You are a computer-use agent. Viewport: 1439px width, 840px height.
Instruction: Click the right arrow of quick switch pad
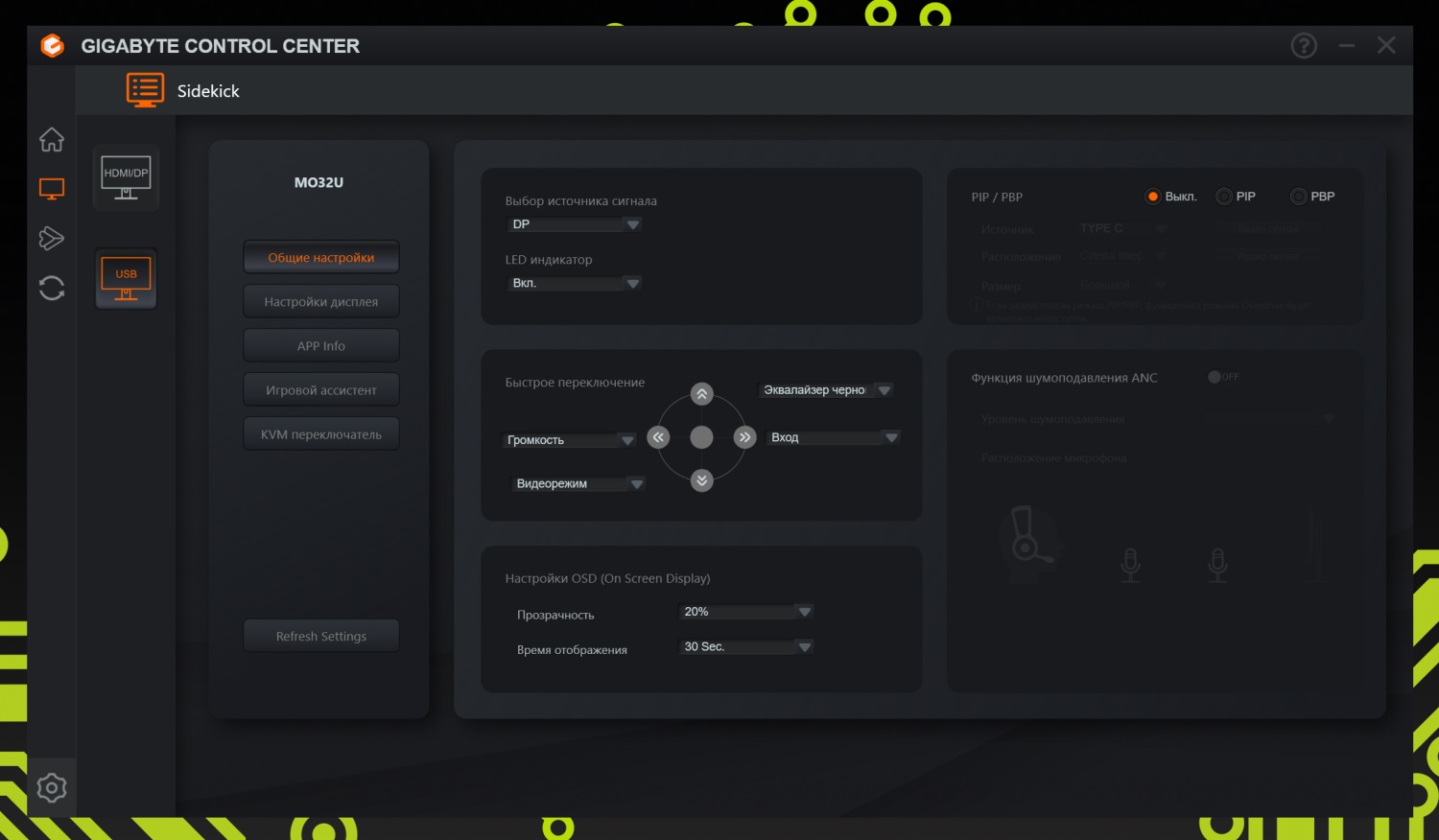[745, 437]
